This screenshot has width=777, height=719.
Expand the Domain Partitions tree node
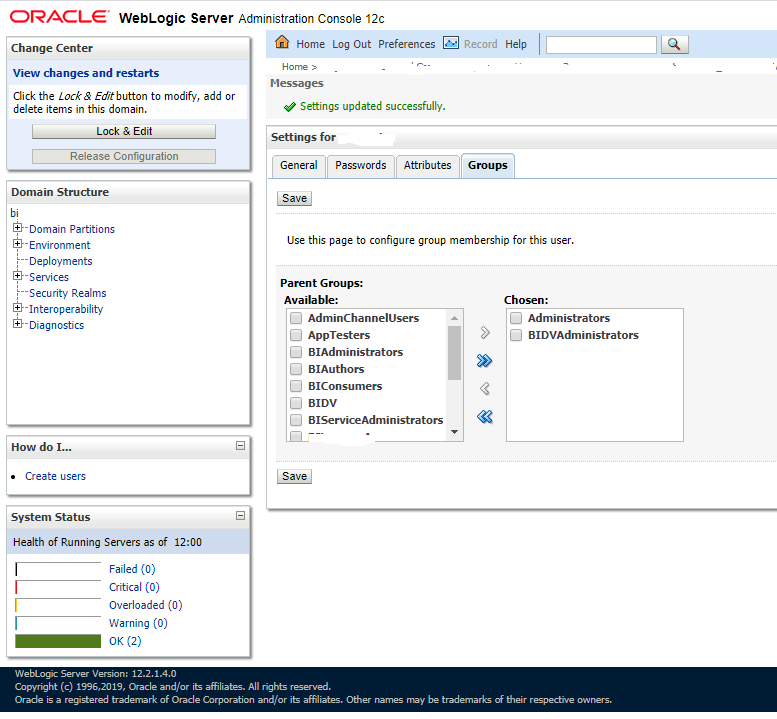click(18, 228)
